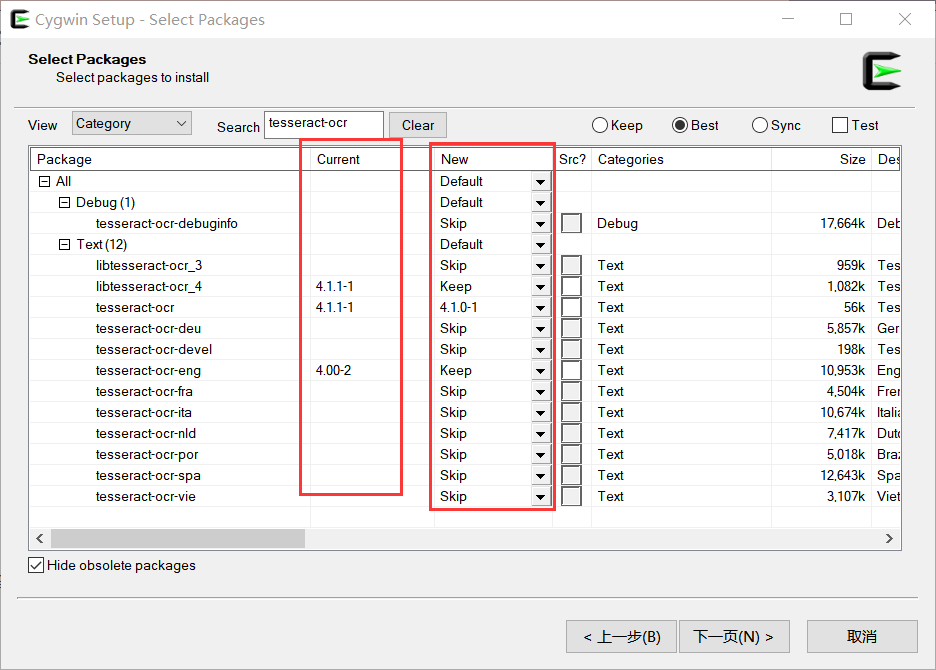Click the 下一页(N) next button
This screenshot has height=670, width=936.
734,637
